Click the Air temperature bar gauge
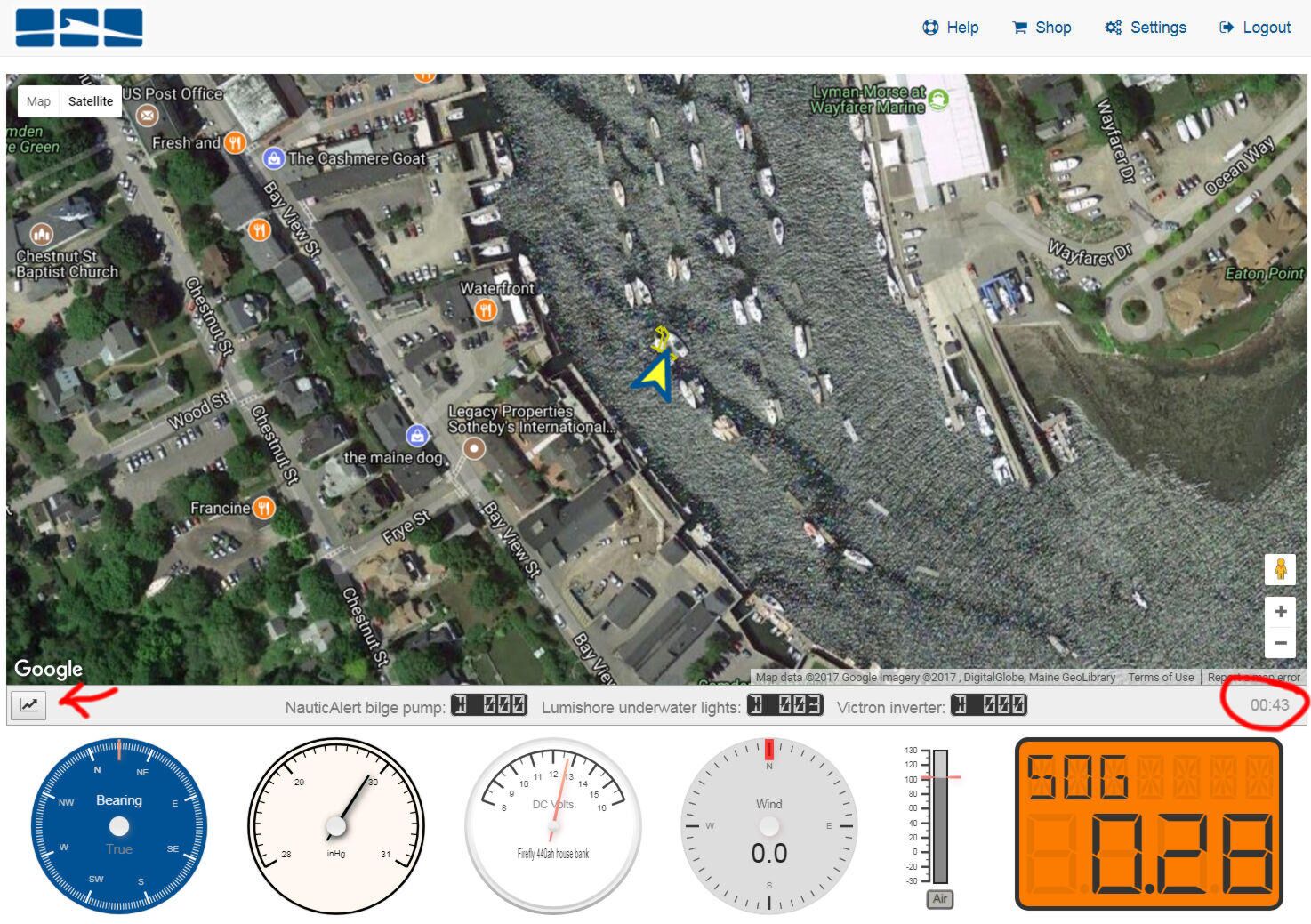 pyautogui.click(x=940, y=818)
